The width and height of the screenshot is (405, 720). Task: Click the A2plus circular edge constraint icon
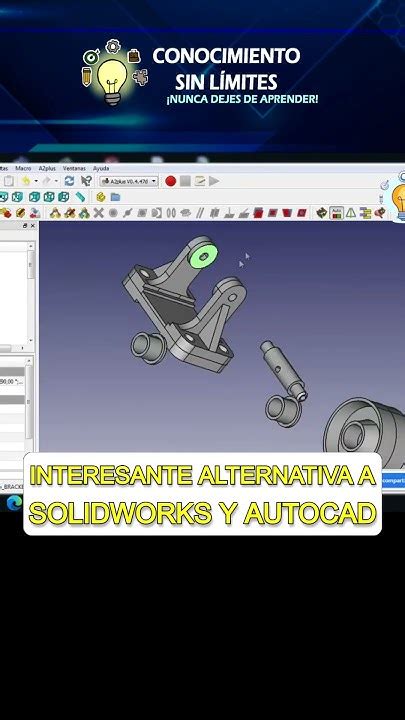157,213
